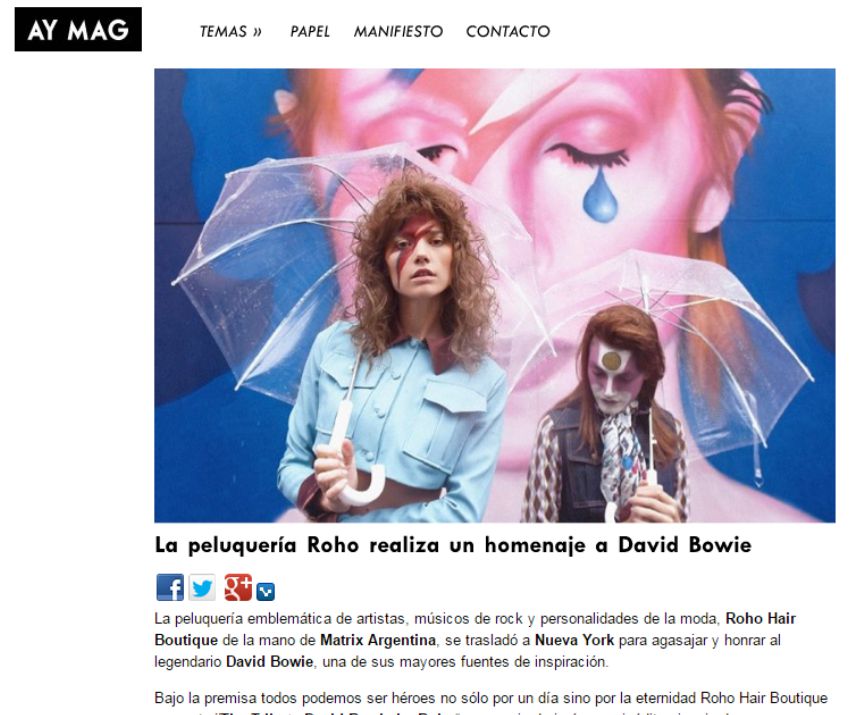Open the PAPEL menu item
863x715 pixels.
pos(310,31)
